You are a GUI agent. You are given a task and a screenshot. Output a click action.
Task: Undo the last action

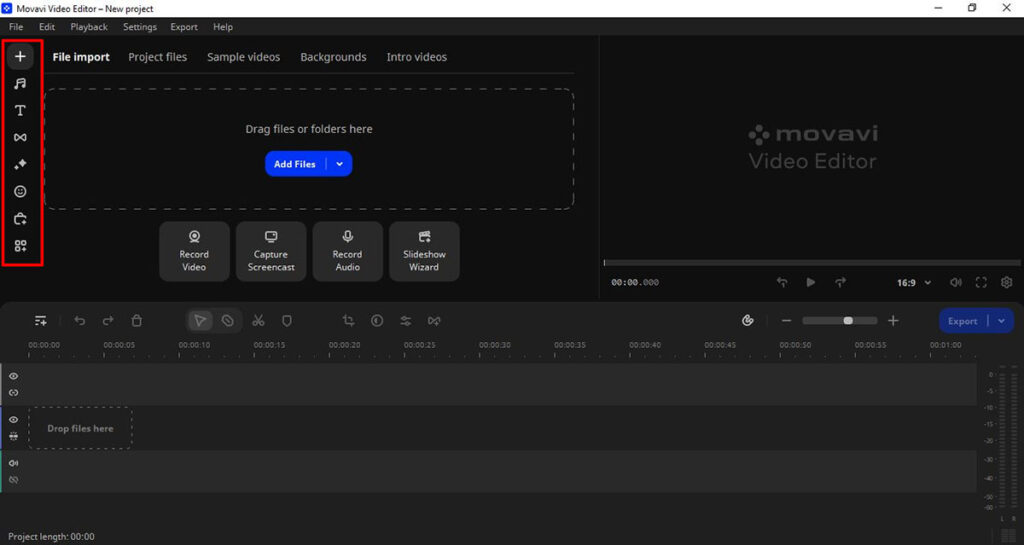pos(80,320)
